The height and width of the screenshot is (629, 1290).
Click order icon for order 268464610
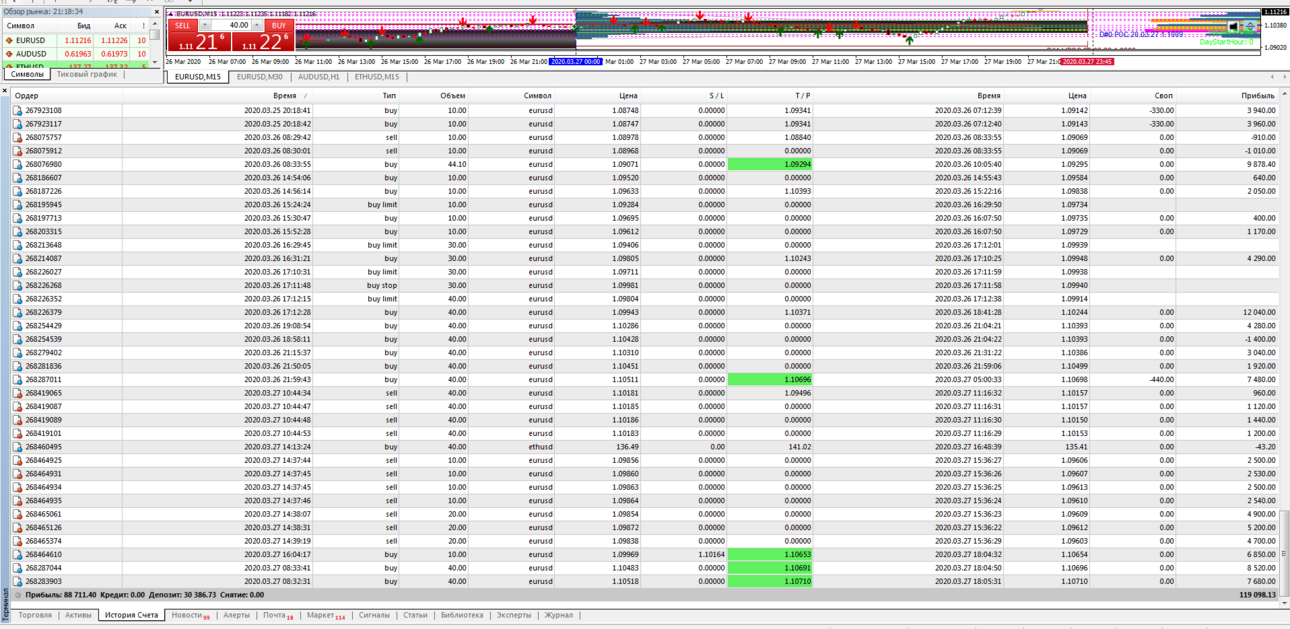coord(17,555)
